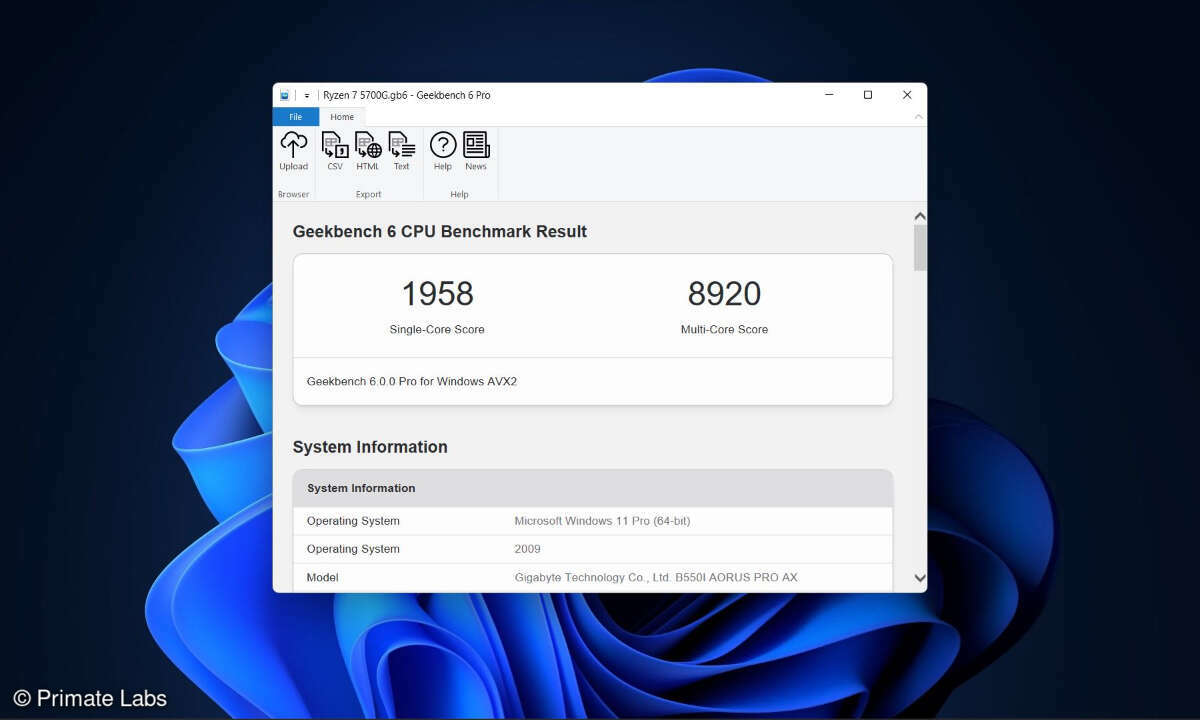Export the result as CSV
The width and height of the screenshot is (1200, 720).
pyautogui.click(x=335, y=152)
